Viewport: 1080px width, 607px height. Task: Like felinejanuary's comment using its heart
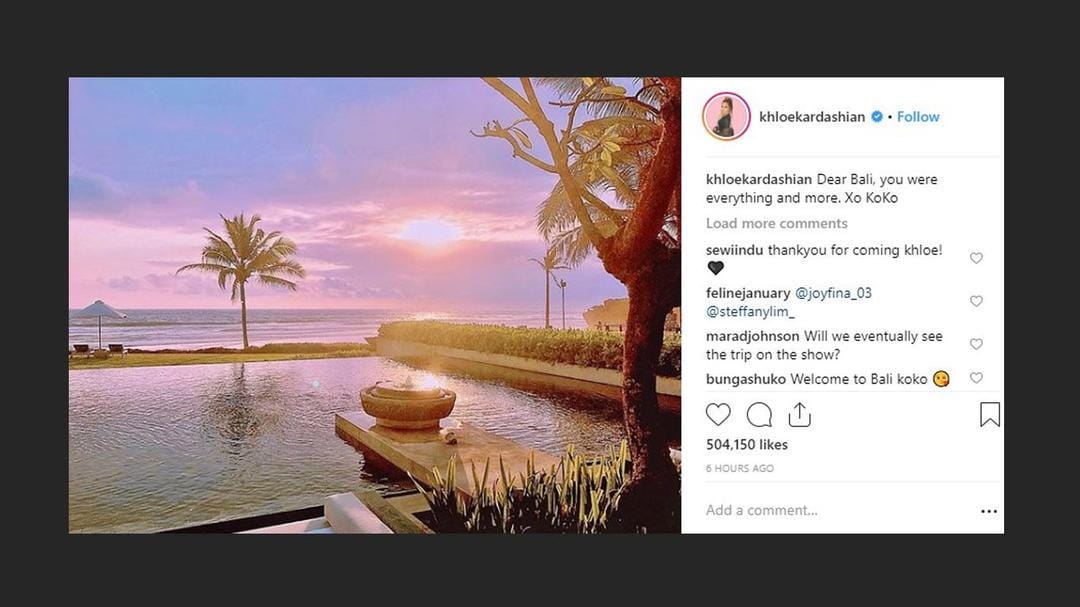pyautogui.click(x=976, y=301)
